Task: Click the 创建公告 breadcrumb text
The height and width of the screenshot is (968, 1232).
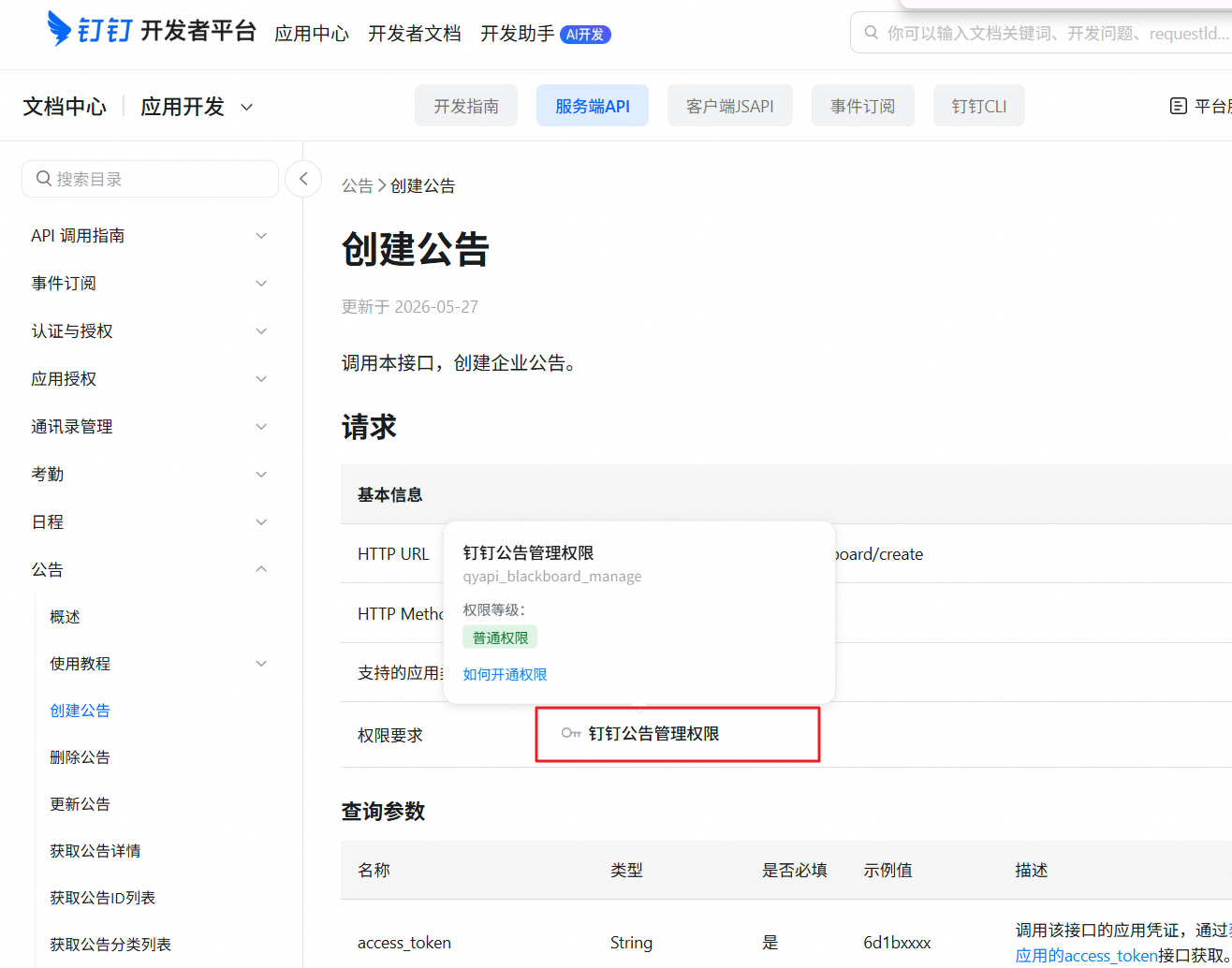Action: click(x=422, y=185)
